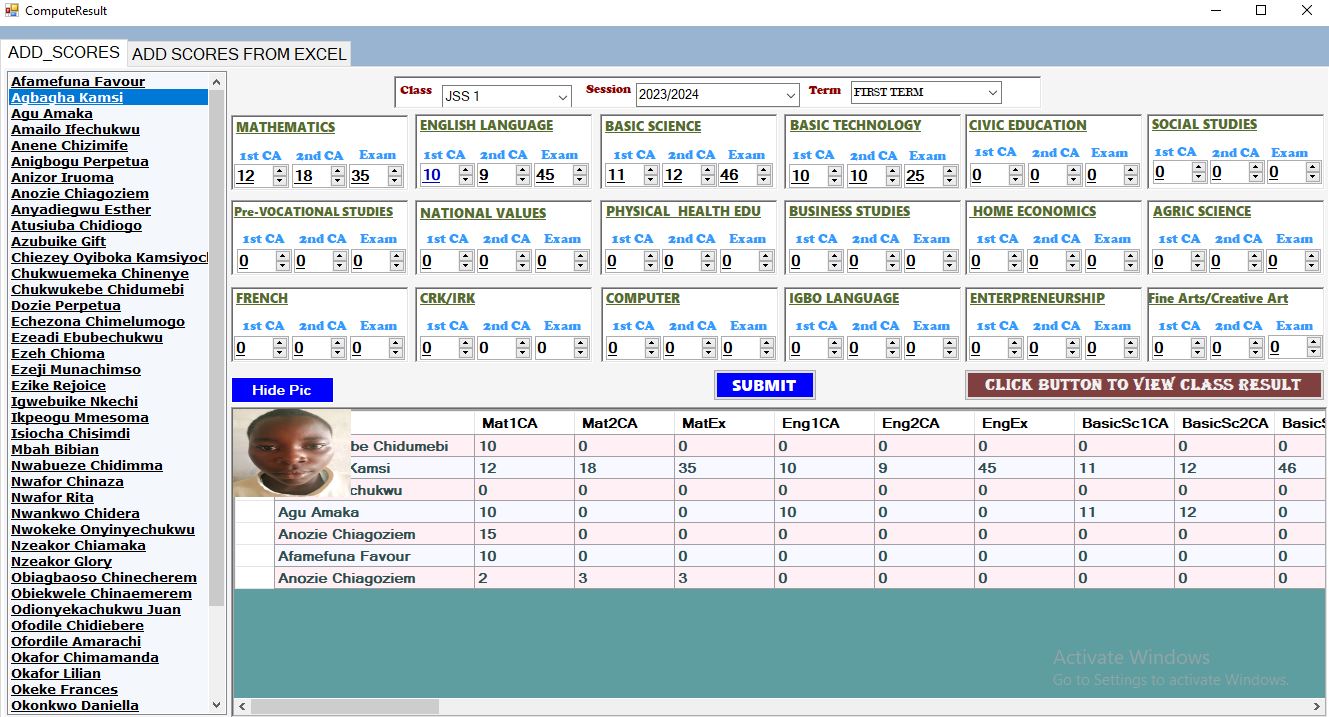
Task: Select student Afamefuna Favour in list
Action: [x=78, y=81]
